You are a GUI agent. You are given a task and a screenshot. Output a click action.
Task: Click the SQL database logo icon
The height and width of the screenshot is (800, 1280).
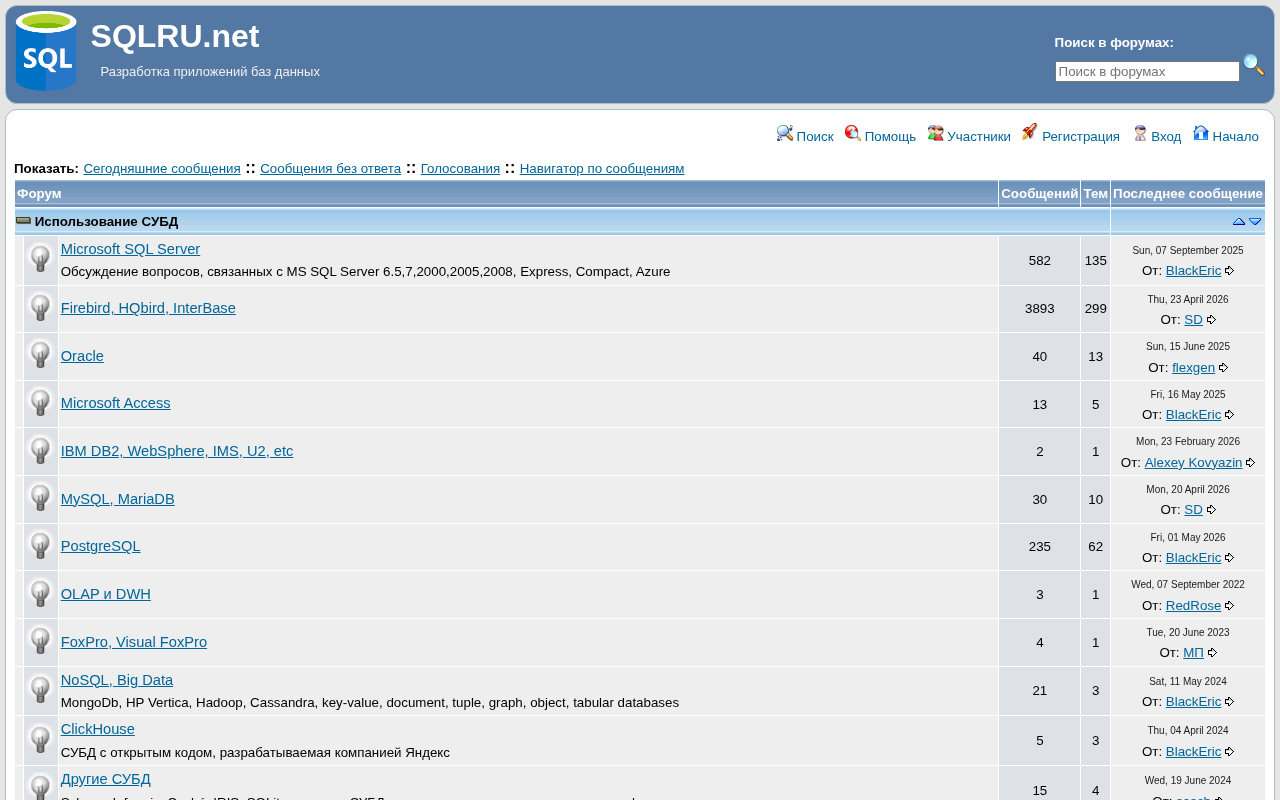46,51
